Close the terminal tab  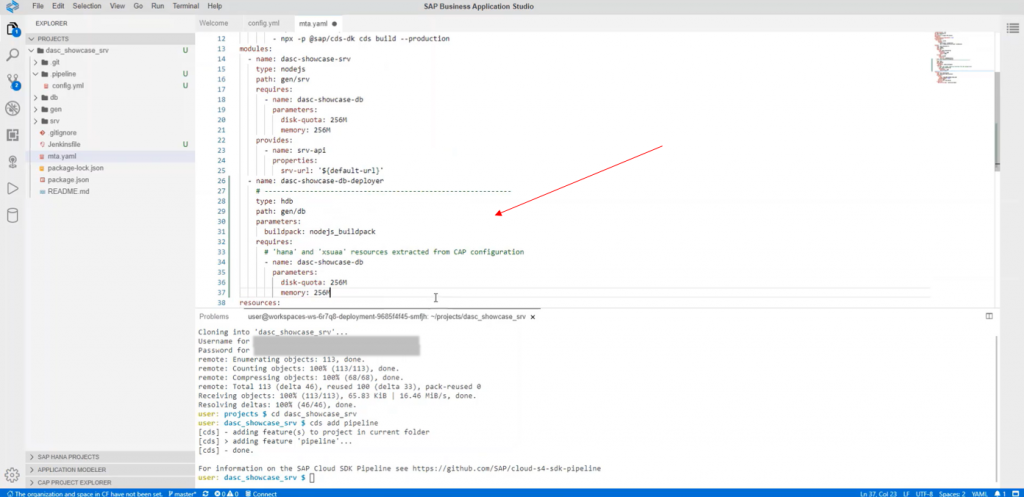(x=532, y=317)
